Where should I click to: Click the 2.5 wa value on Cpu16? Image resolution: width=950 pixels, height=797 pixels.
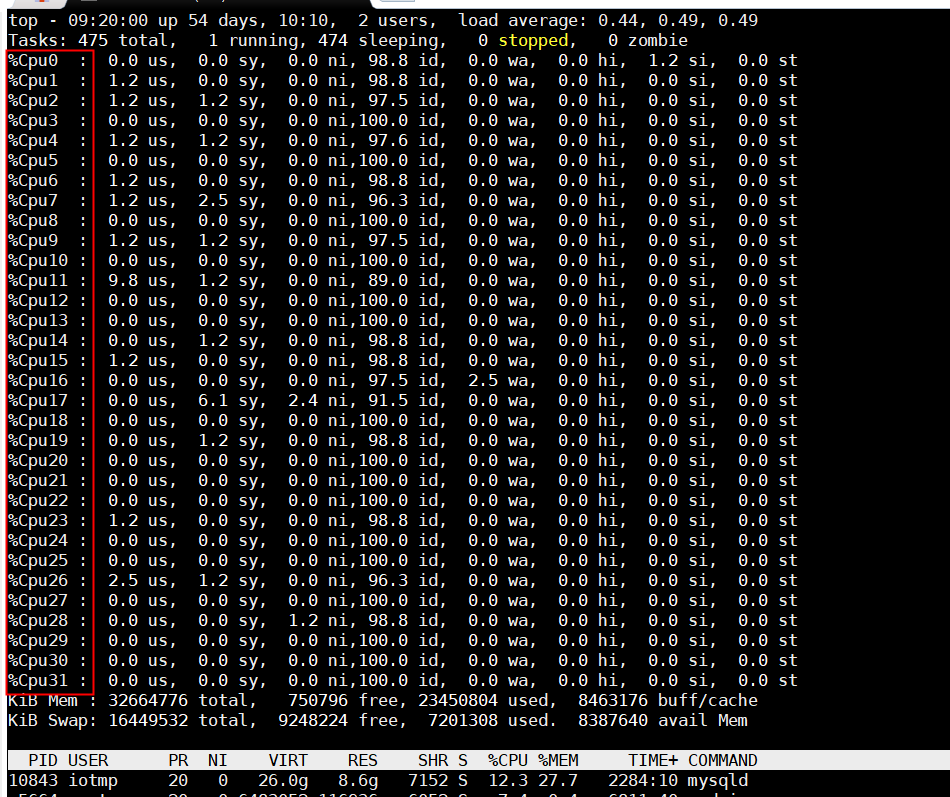483,380
